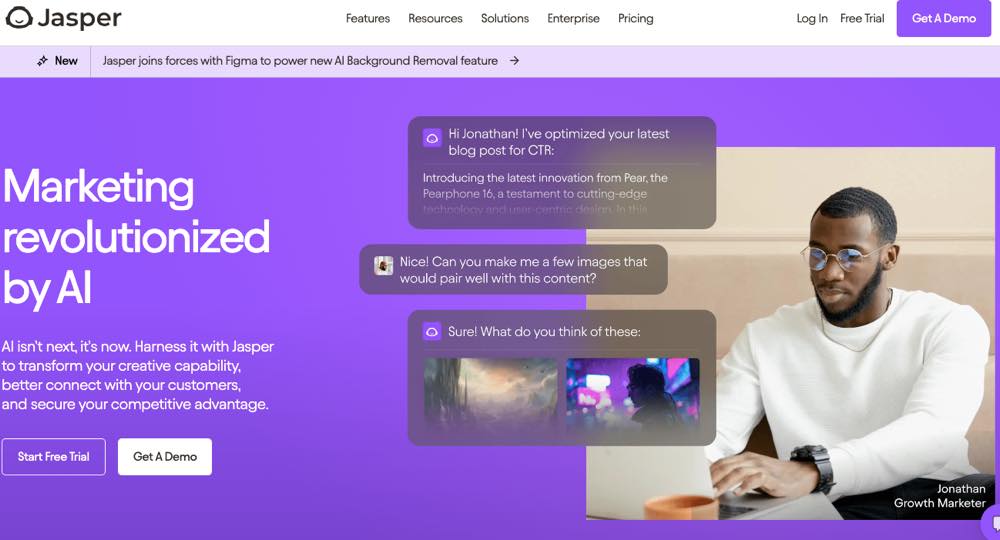Open the chat widget at bottom right
Image resolution: width=1000 pixels, height=540 pixels.
coord(992,524)
